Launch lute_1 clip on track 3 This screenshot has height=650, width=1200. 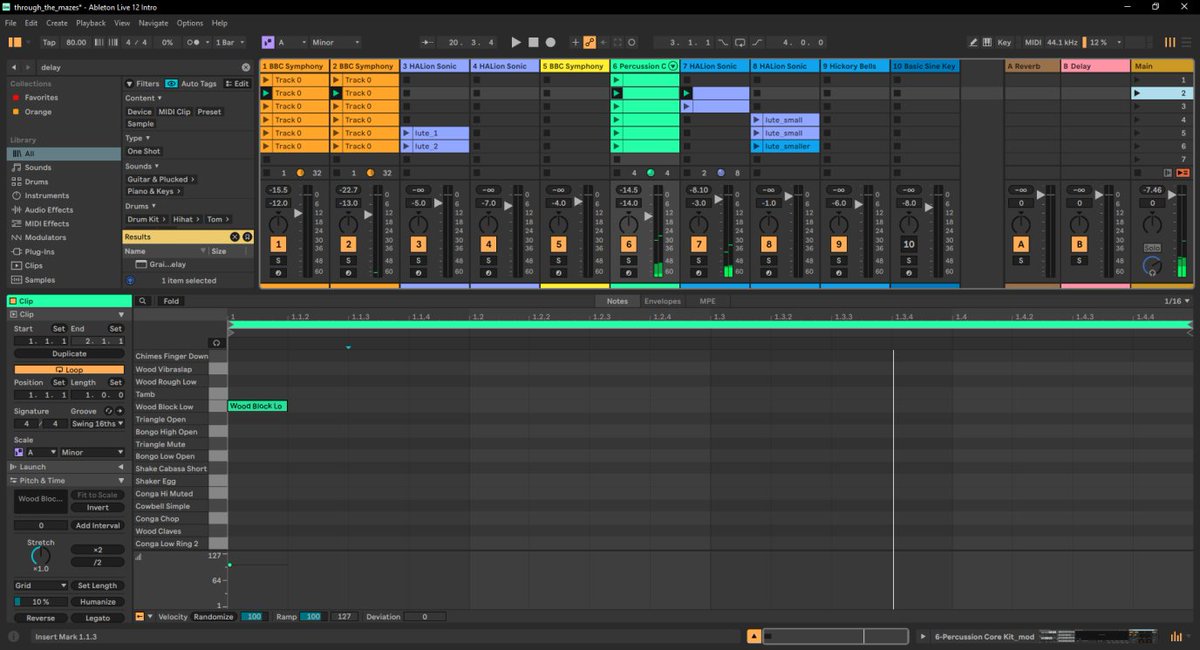coord(406,133)
